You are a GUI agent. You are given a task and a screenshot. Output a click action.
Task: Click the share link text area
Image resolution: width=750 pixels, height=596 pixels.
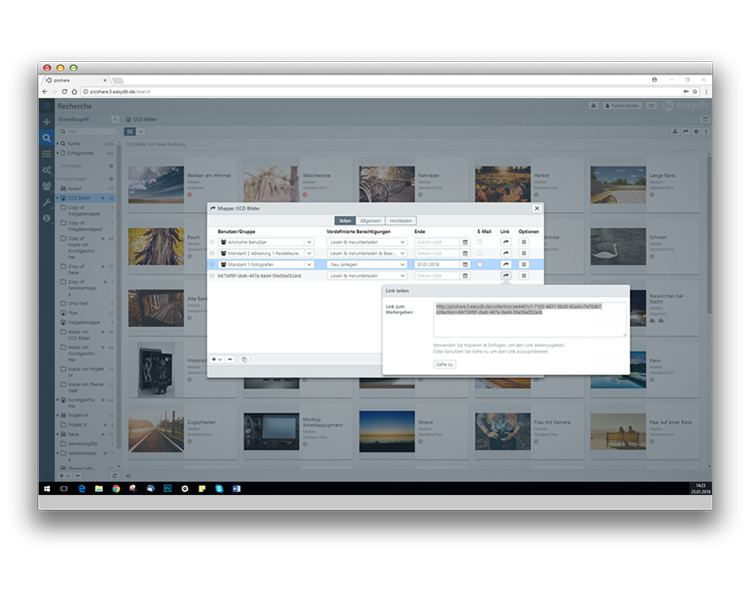tap(529, 320)
